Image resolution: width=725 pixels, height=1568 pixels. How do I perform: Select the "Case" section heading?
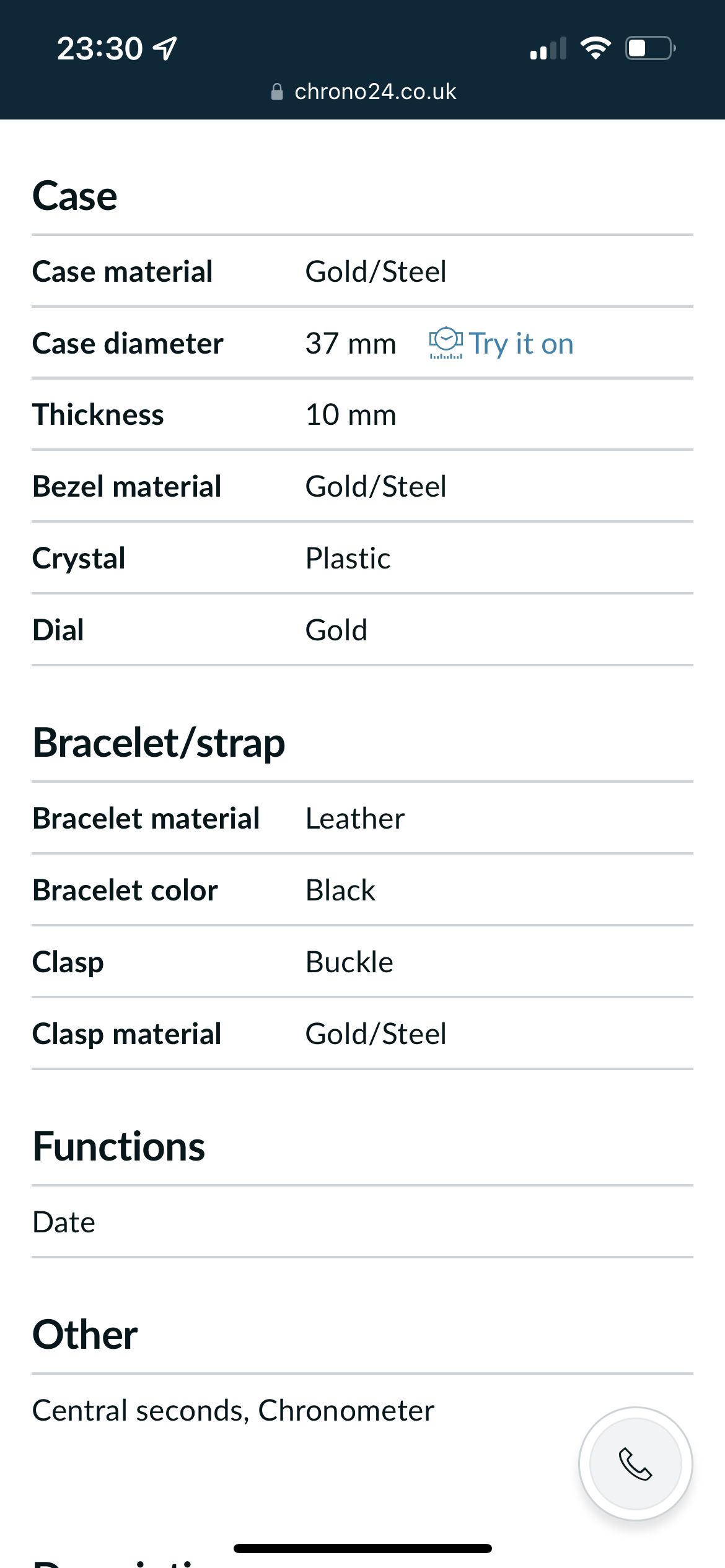coord(75,196)
